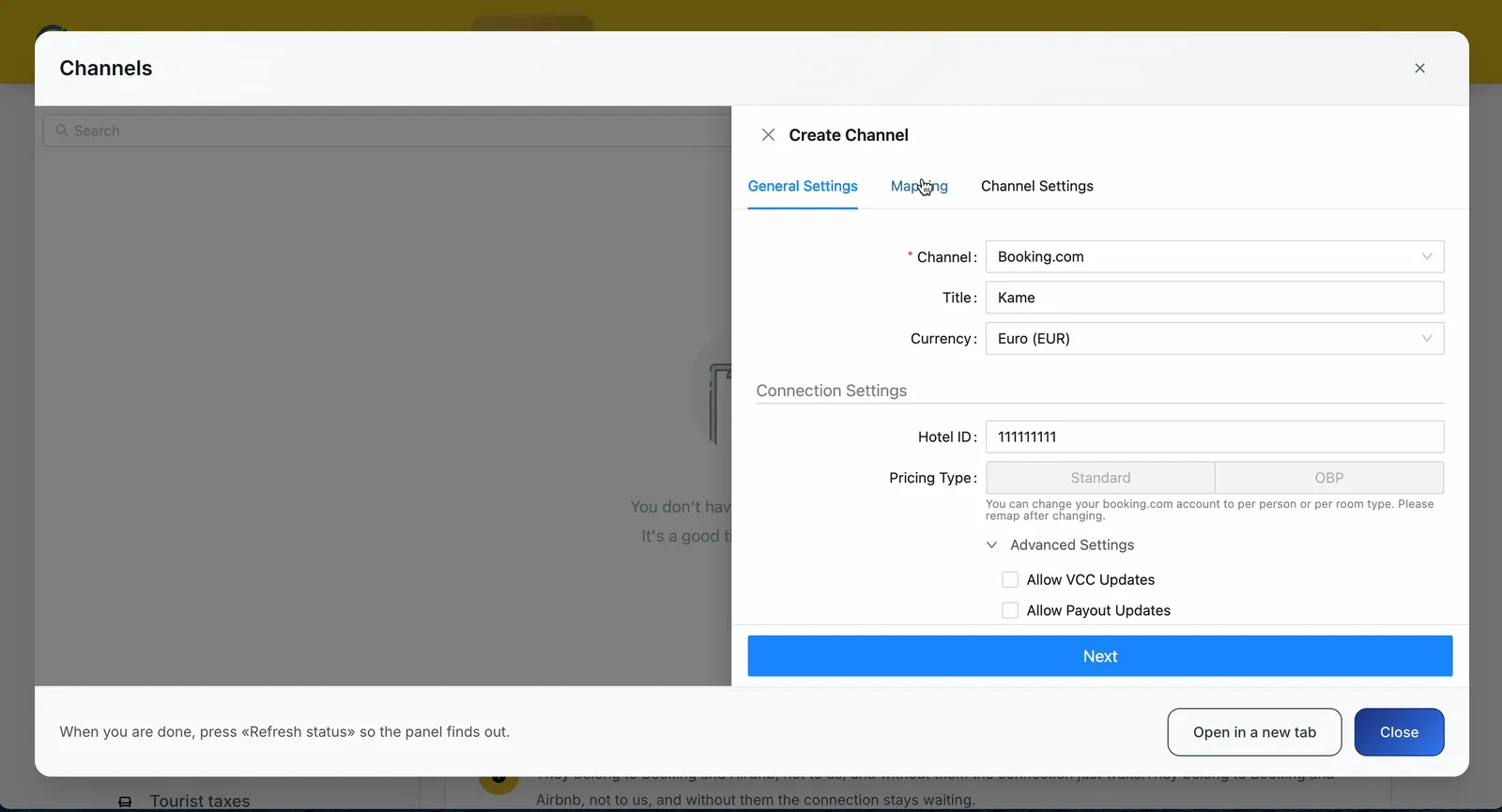This screenshot has width=1502, height=812.
Task: Select OBP pricing type
Action: (1329, 478)
